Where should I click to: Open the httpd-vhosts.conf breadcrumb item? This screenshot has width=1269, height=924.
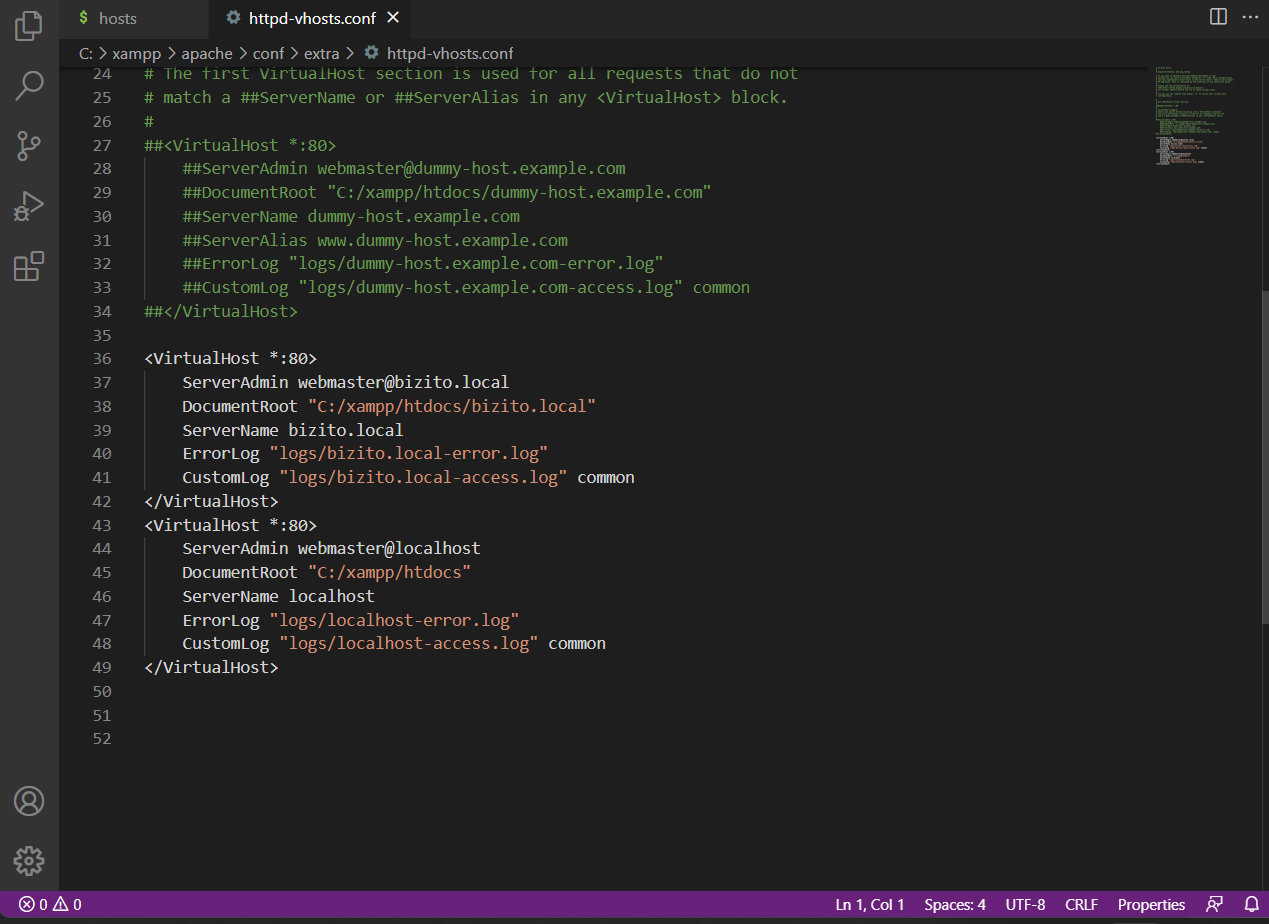click(440, 53)
